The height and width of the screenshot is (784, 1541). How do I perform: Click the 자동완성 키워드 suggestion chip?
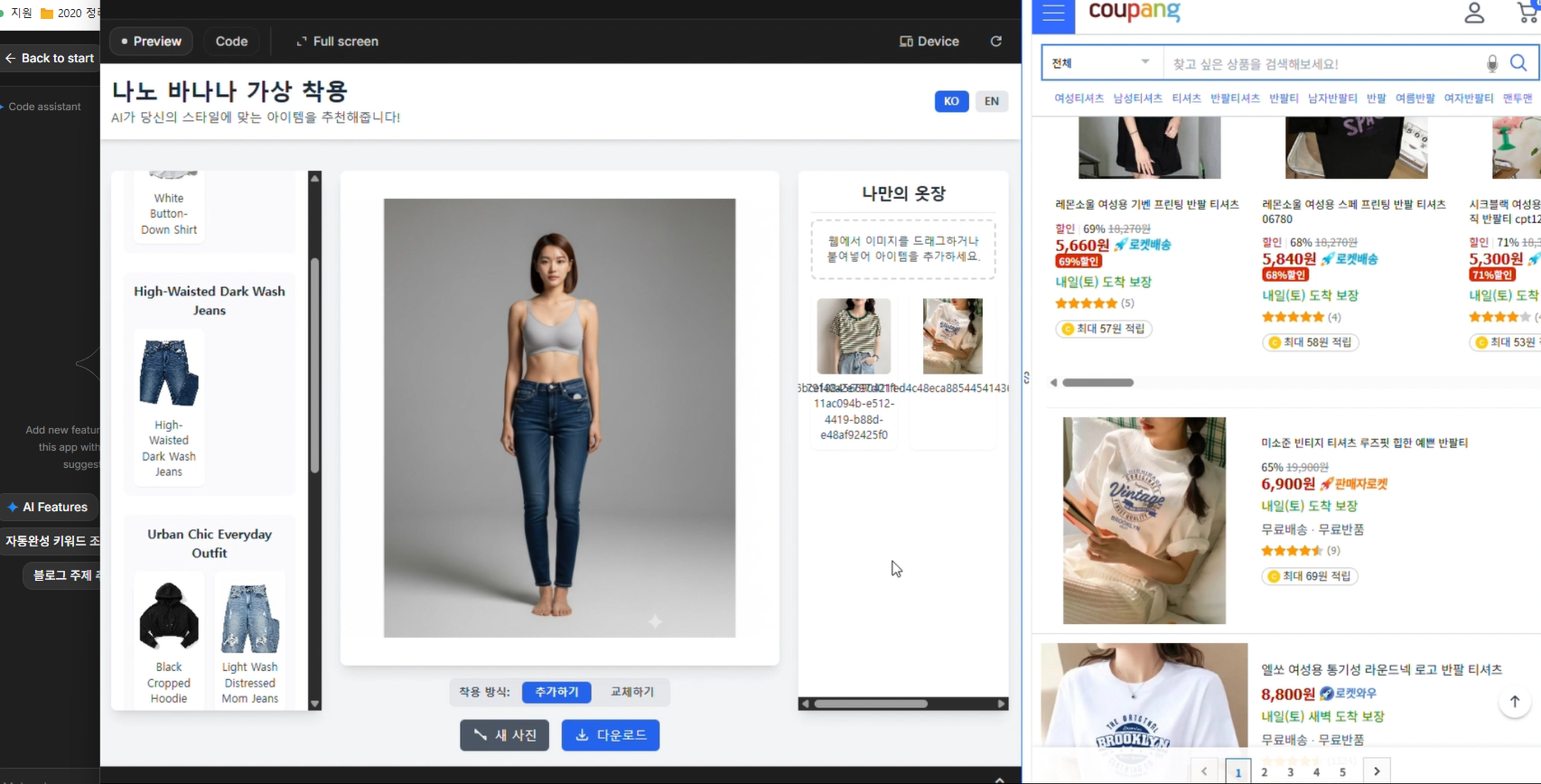50,541
